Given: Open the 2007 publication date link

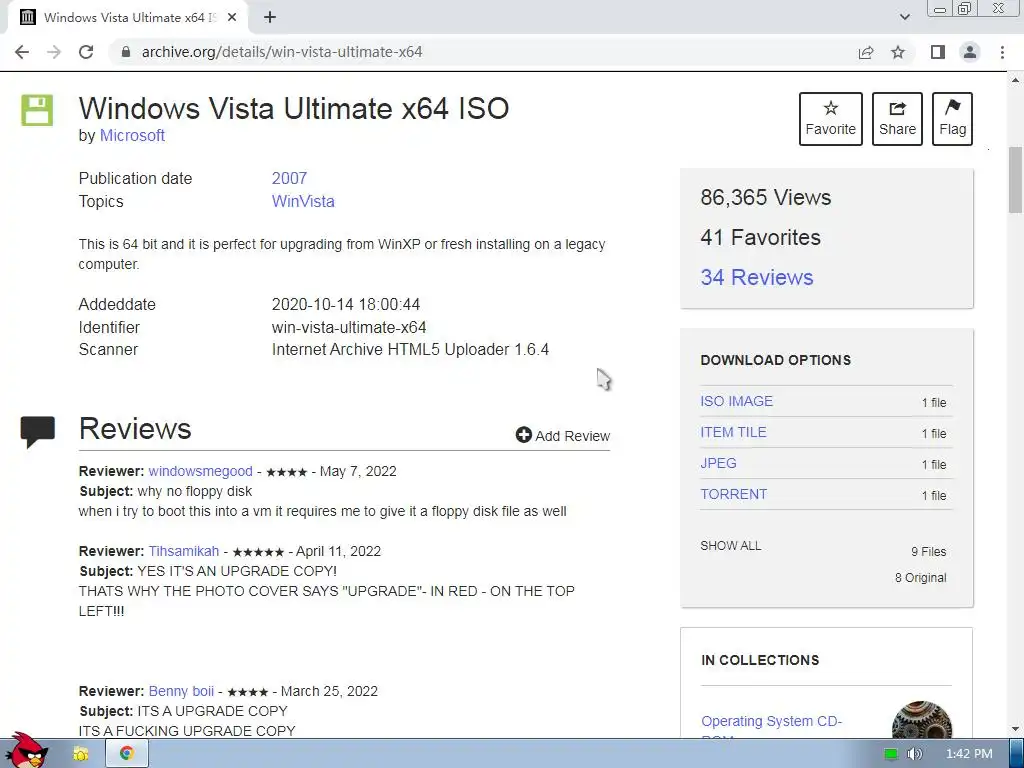Looking at the screenshot, I should [289, 178].
